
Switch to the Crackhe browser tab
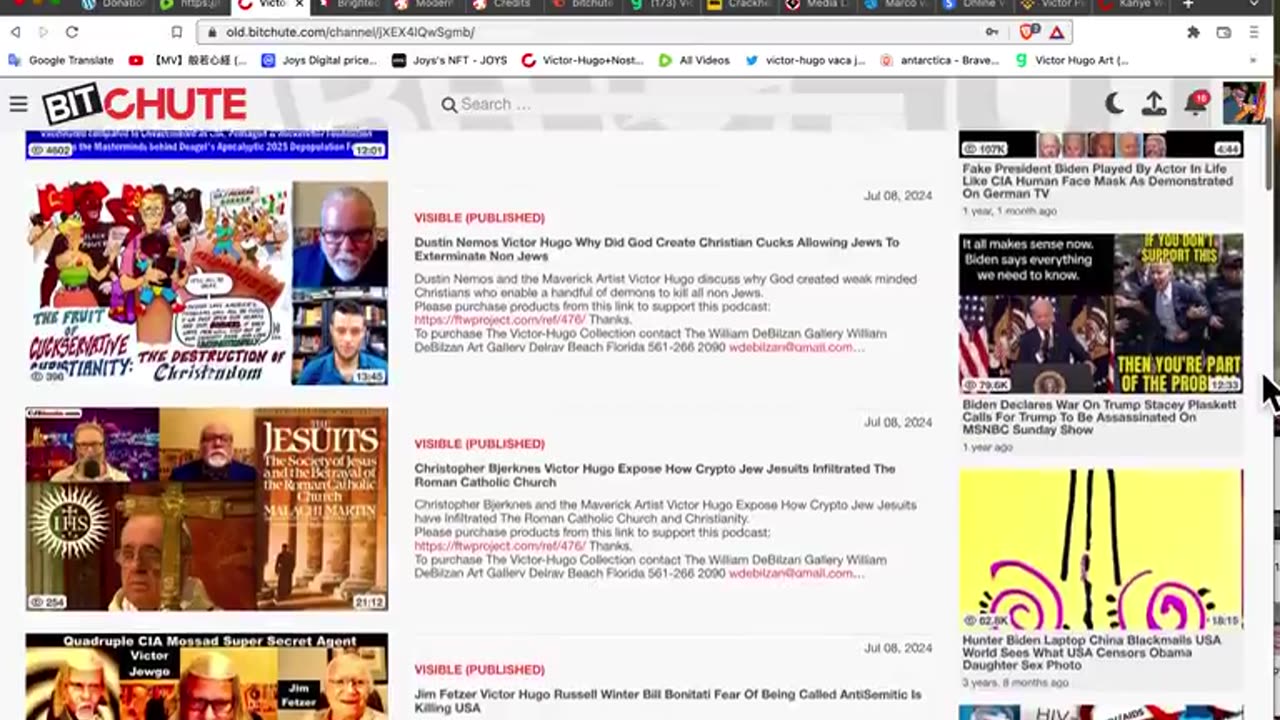coord(738,5)
